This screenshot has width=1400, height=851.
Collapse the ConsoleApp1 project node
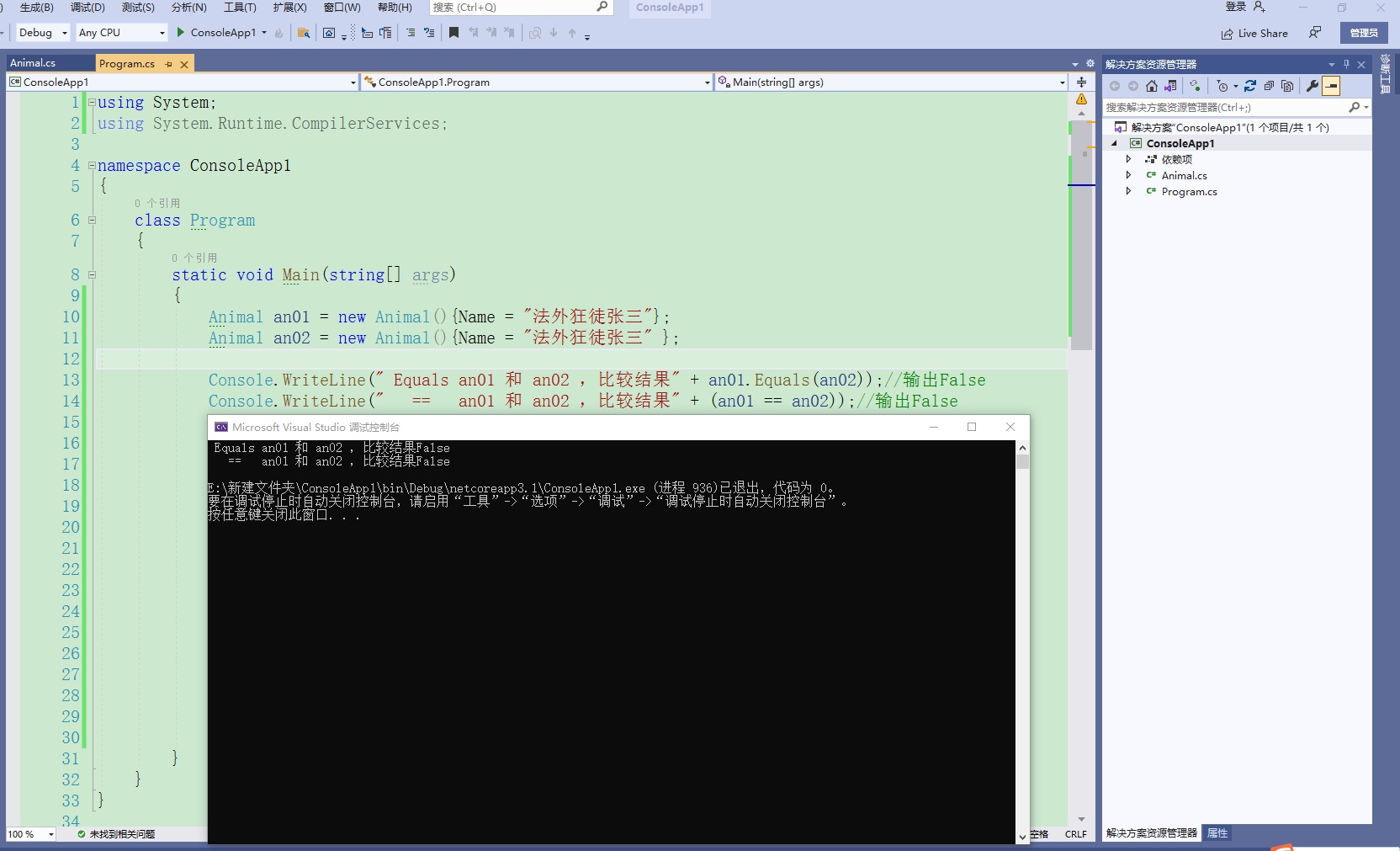pos(1114,143)
